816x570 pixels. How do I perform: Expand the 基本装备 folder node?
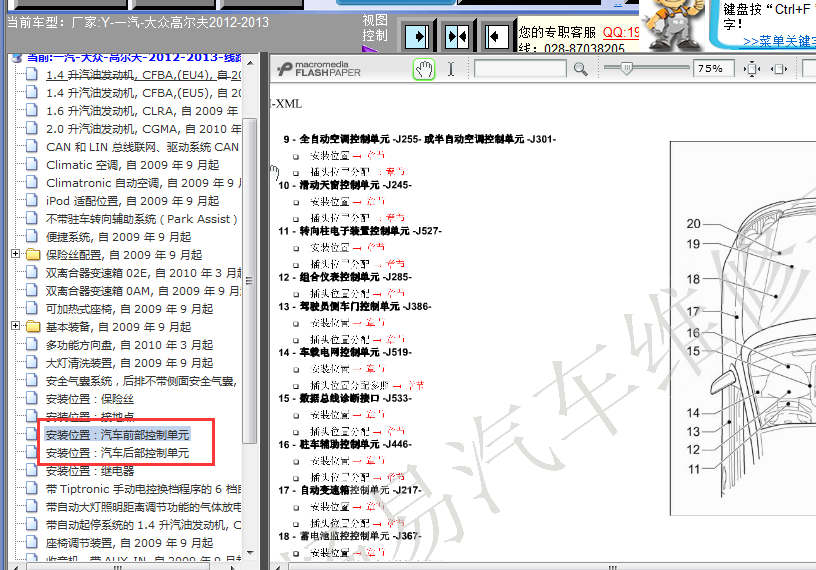click(16, 326)
